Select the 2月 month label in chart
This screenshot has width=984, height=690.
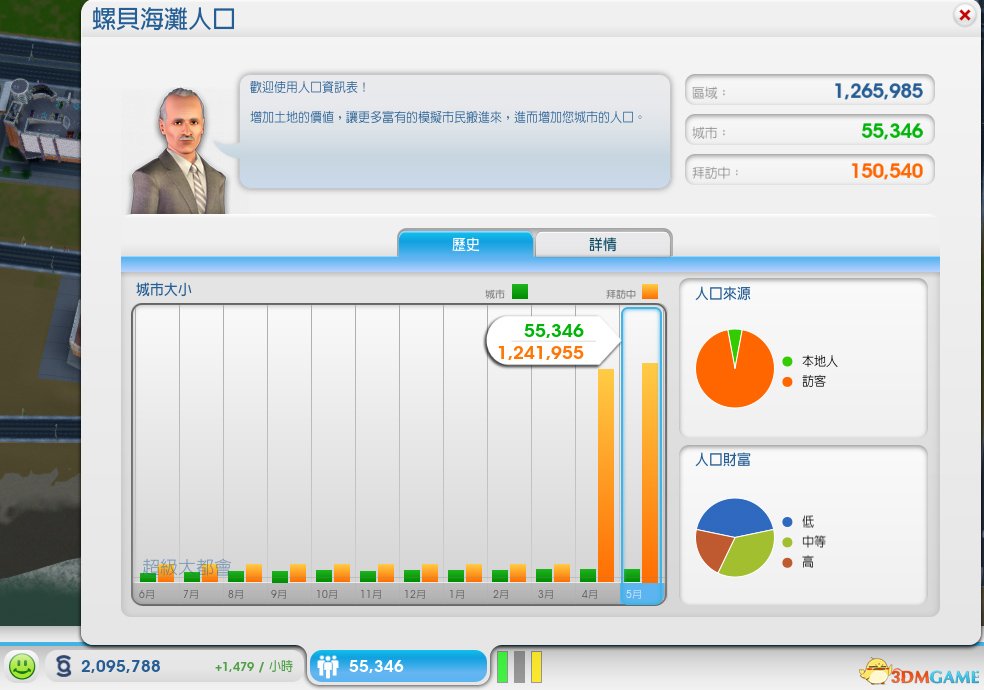pyautogui.click(x=501, y=594)
